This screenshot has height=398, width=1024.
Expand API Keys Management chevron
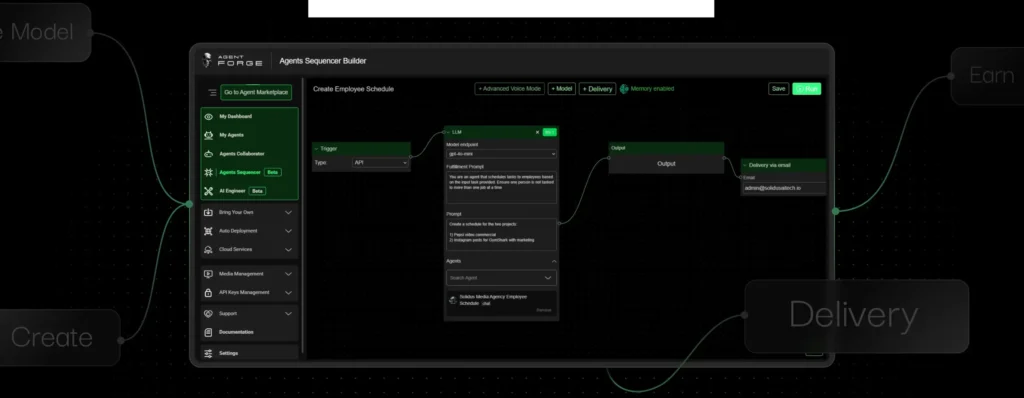[289, 293]
